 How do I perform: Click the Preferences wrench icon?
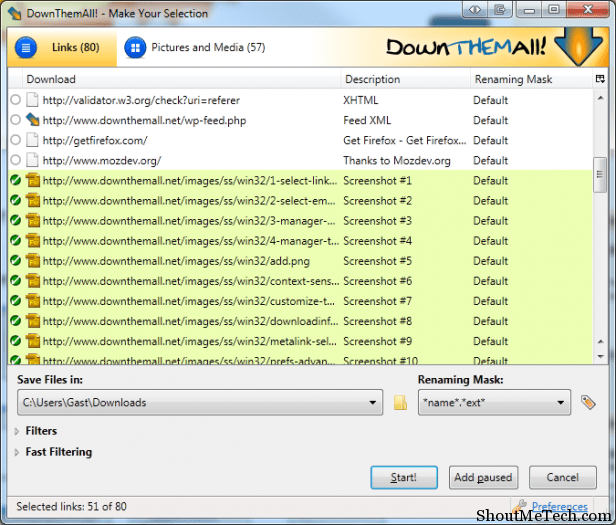pos(521,506)
